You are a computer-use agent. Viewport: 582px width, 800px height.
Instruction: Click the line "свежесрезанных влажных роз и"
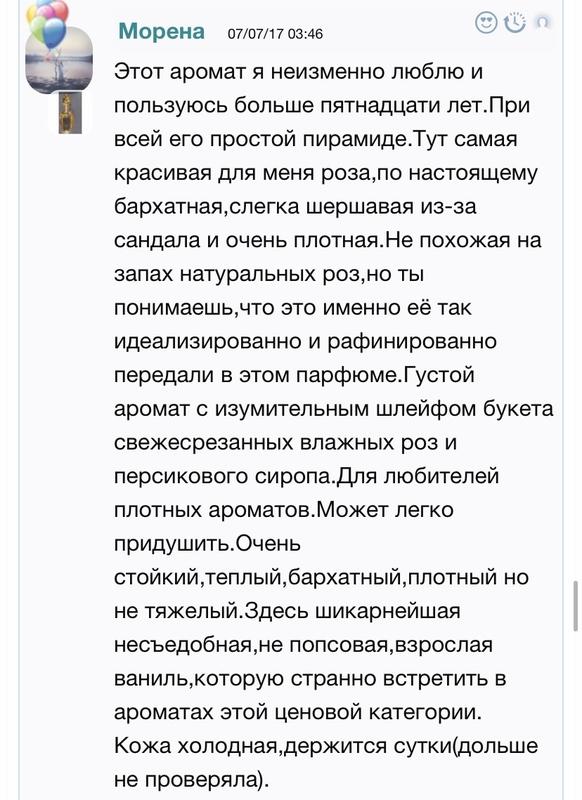pyautogui.click(x=286, y=442)
